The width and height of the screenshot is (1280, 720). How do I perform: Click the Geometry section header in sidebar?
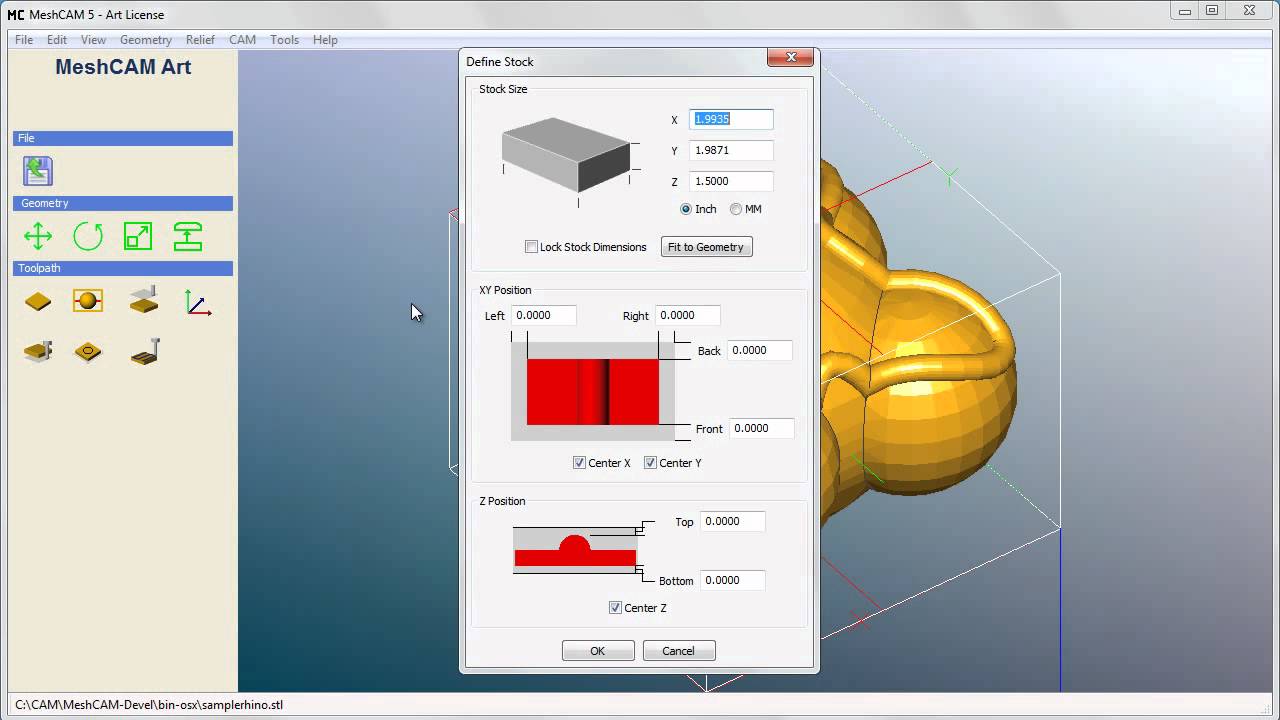(123, 203)
